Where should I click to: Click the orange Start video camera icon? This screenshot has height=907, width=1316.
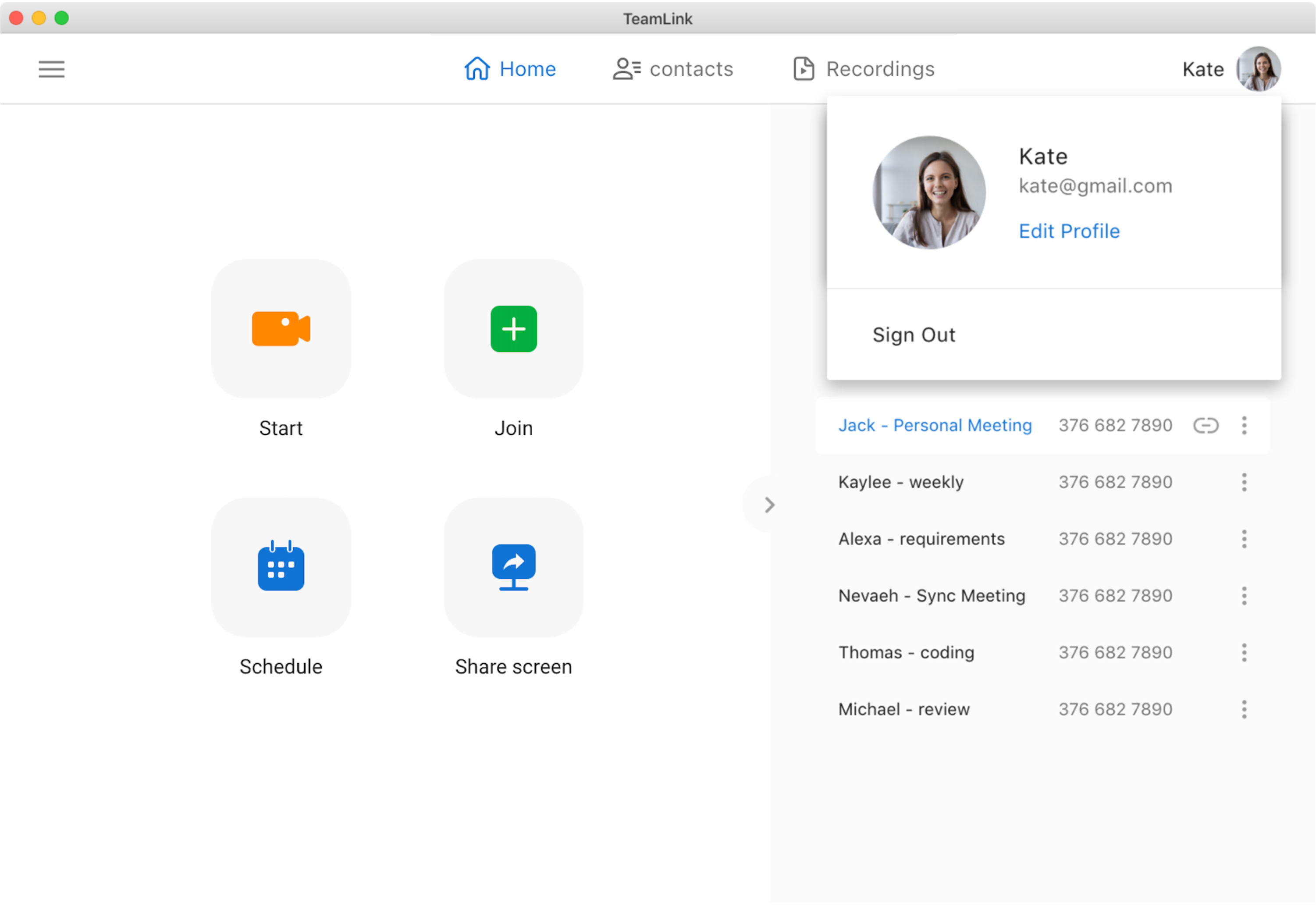coord(281,328)
